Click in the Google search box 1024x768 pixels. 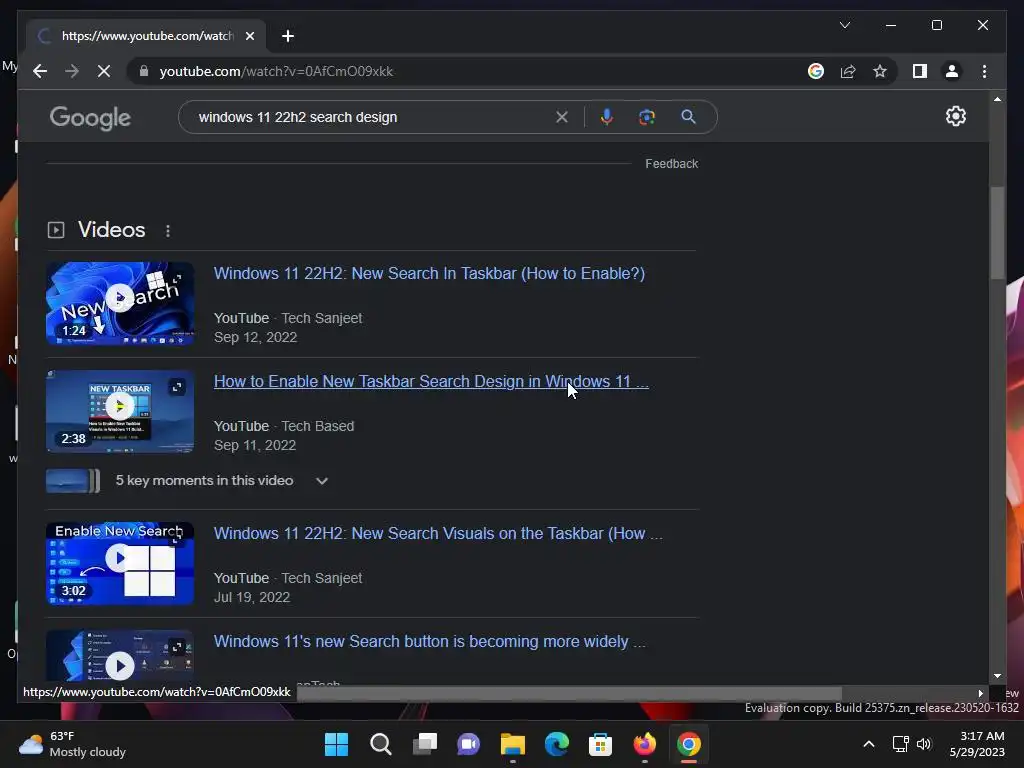click(372, 117)
